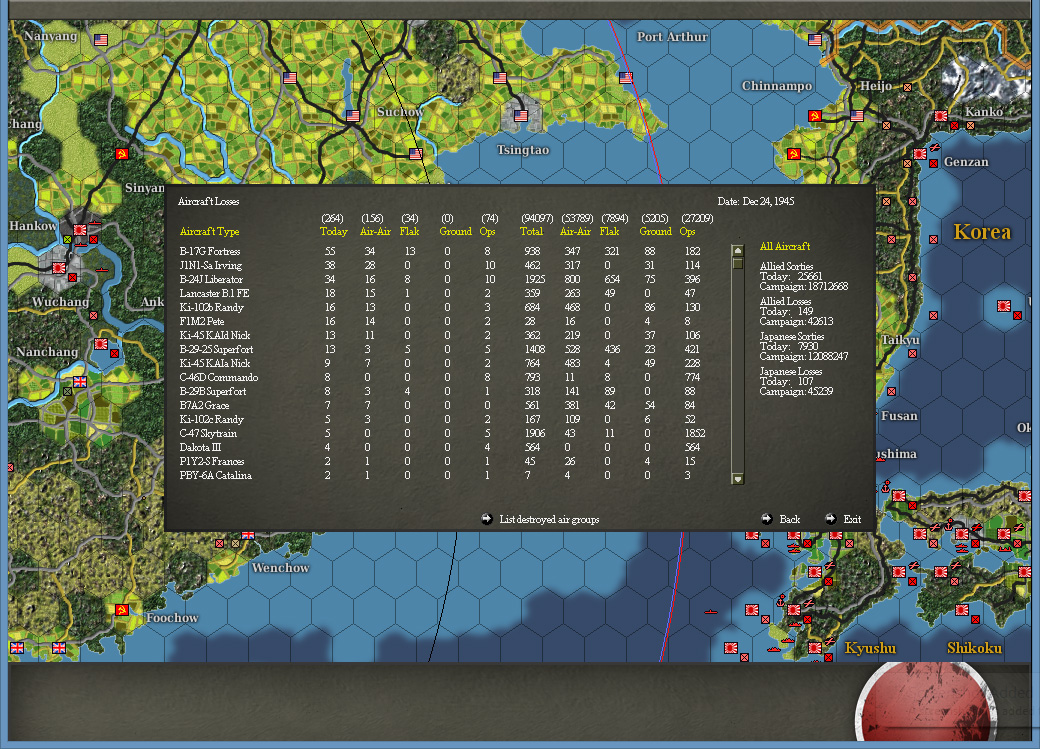Click the aircraft icon at Genzan airfield
This screenshot has width=1040, height=749.
(935, 147)
